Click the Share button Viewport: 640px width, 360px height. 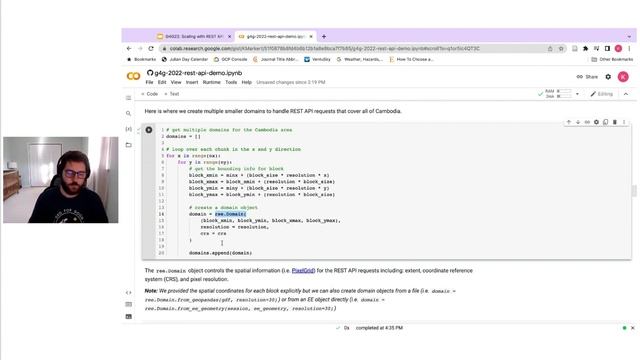587,77
